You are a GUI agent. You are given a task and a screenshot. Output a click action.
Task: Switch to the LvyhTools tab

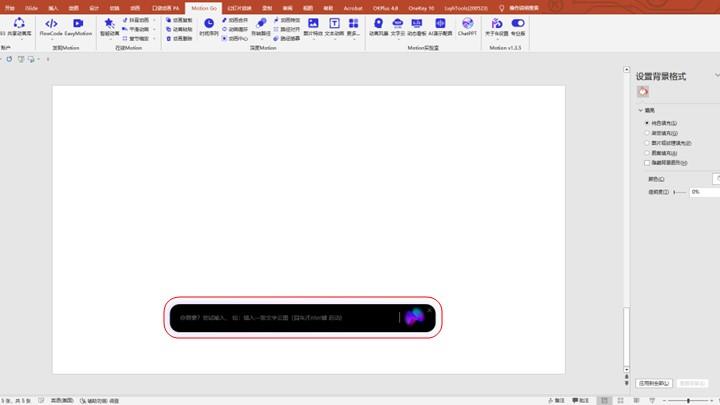pyautogui.click(x=466, y=8)
